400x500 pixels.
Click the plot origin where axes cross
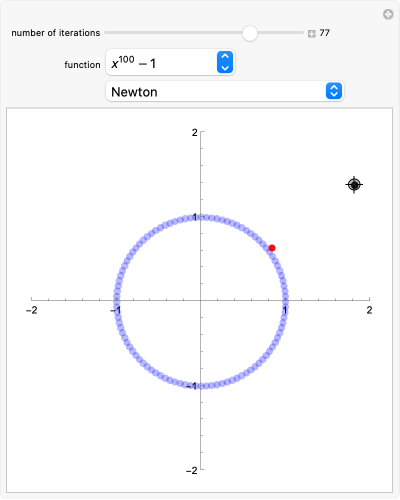click(201, 300)
